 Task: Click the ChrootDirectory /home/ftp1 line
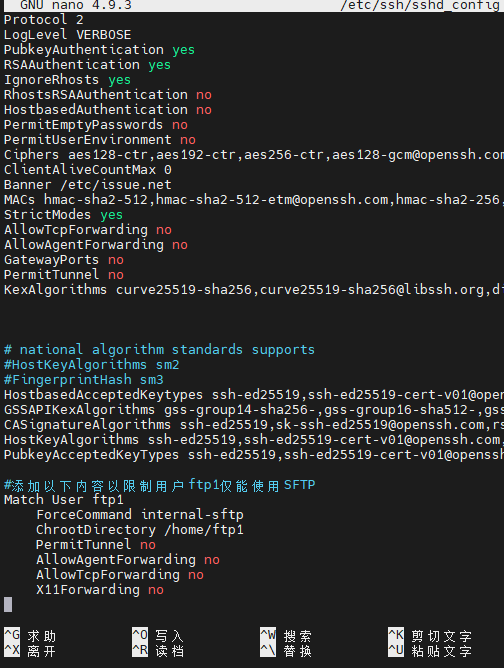(x=140, y=530)
